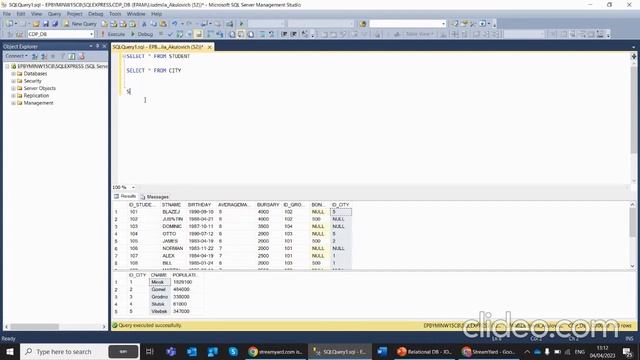Expand the Replication tree node
The height and width of the screenshot is (360, 640).
pos(13,96)
